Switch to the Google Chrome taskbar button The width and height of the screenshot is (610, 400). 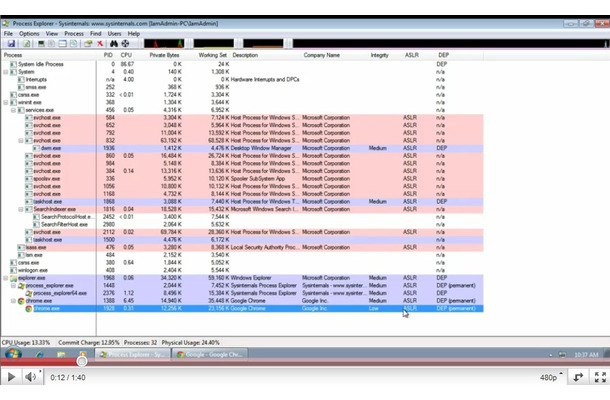[x=209, y=354]
